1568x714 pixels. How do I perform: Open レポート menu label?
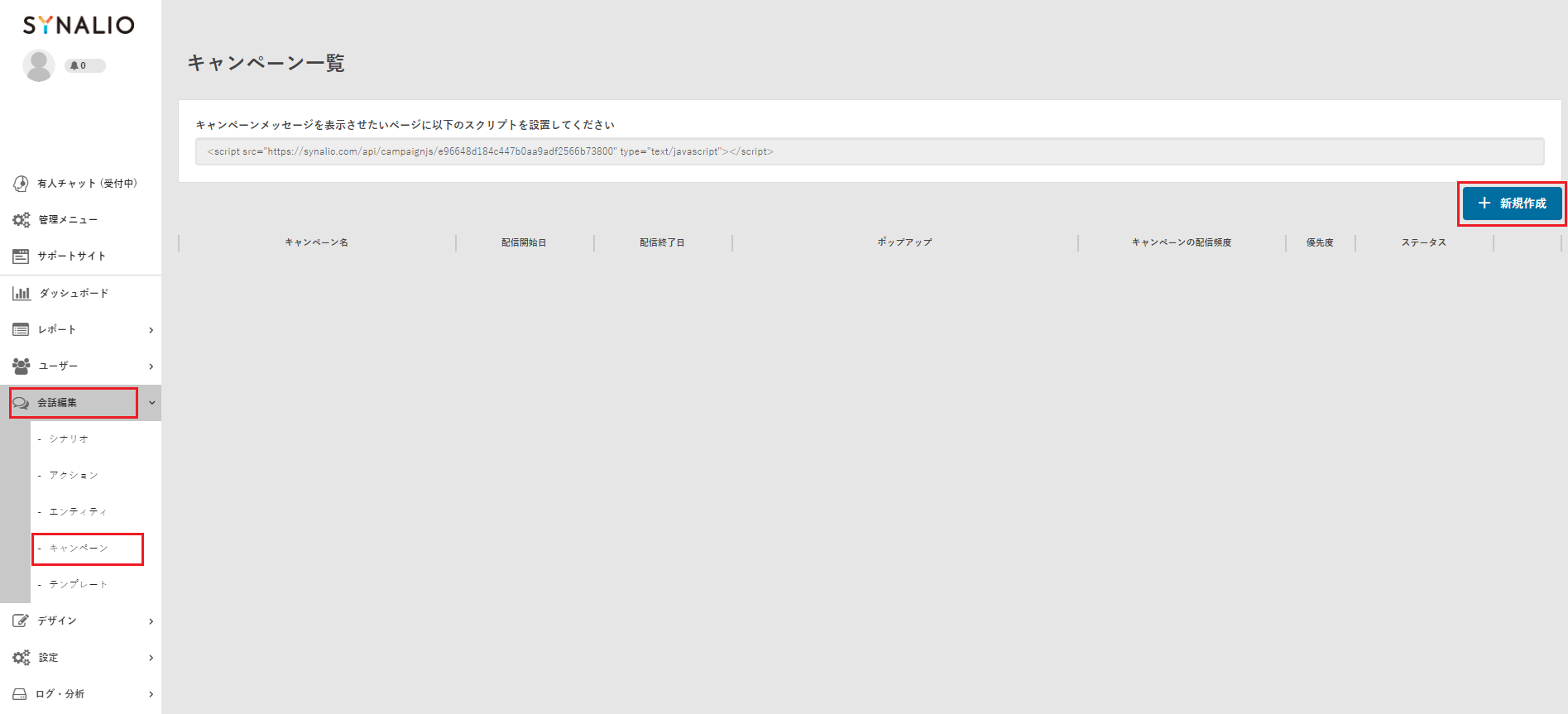[57, 329]
